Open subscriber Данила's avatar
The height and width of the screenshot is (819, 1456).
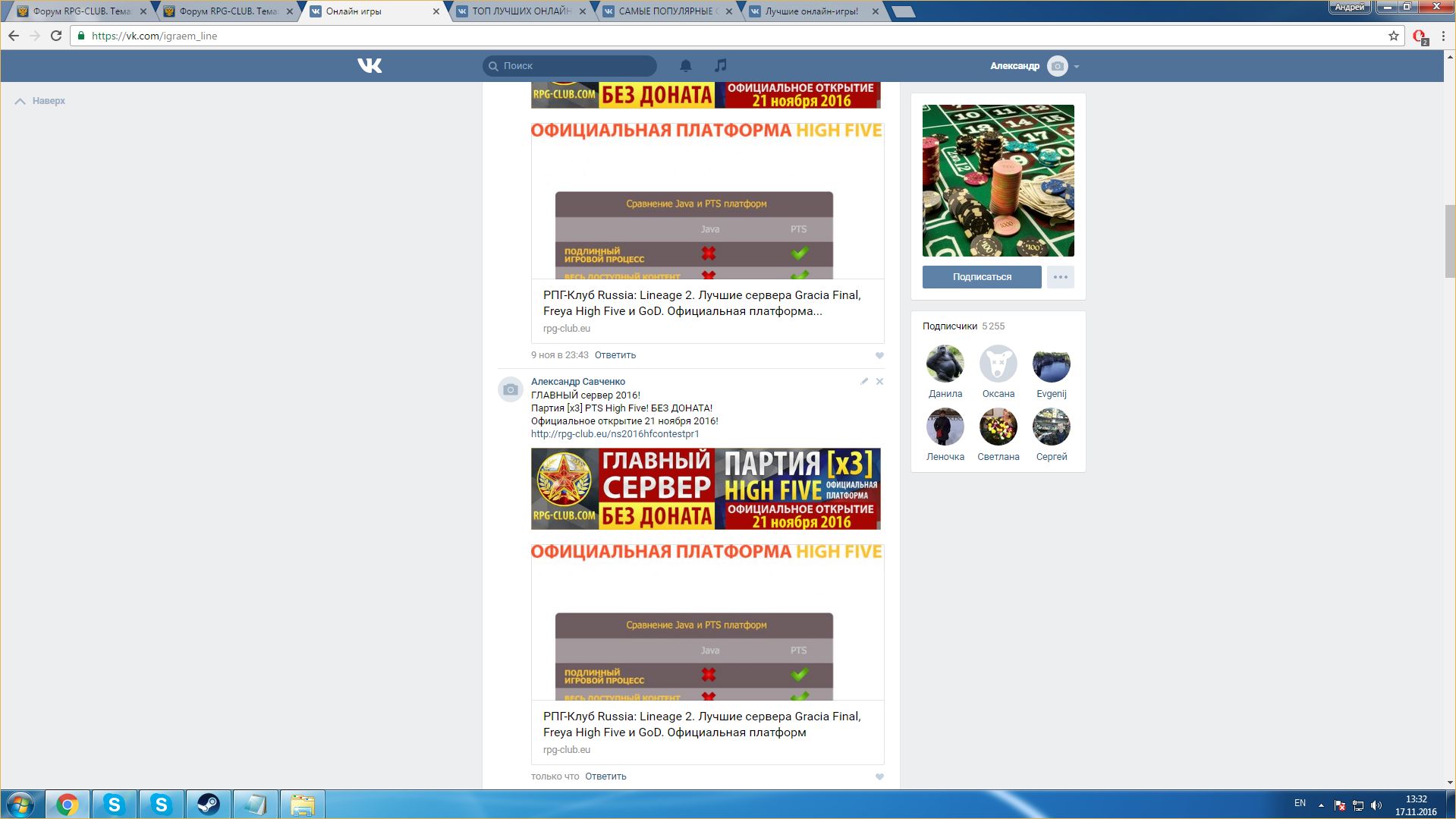point(945,364)
